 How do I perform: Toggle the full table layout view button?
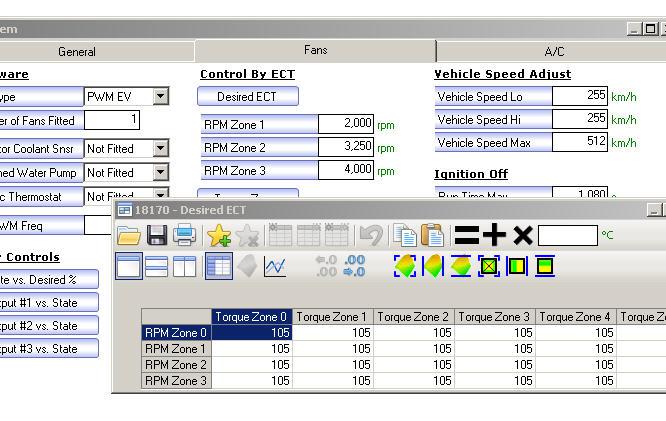[129, 266]
